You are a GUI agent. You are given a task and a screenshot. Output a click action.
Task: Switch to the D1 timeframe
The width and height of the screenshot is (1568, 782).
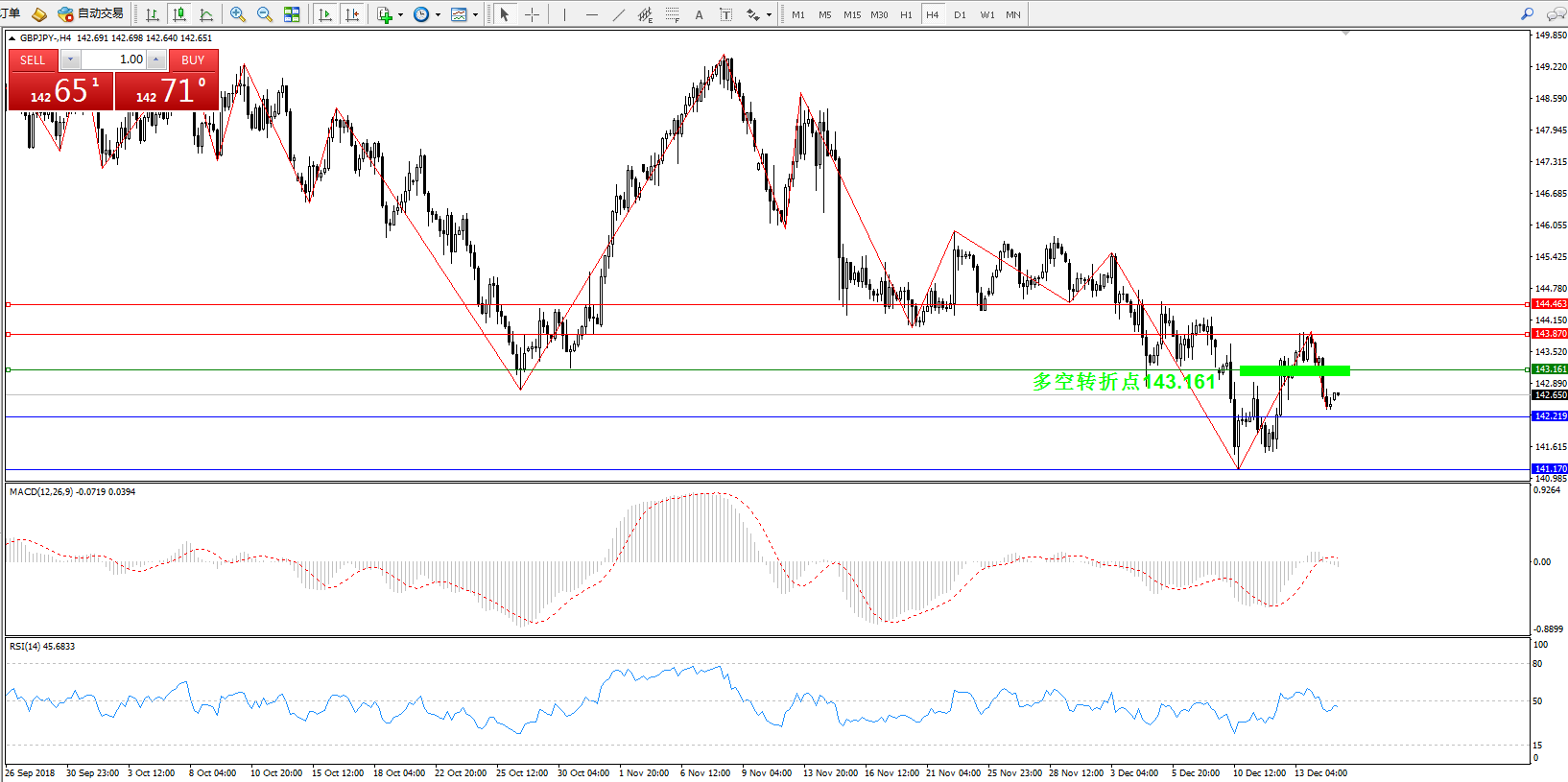click(x=960, y=14)
